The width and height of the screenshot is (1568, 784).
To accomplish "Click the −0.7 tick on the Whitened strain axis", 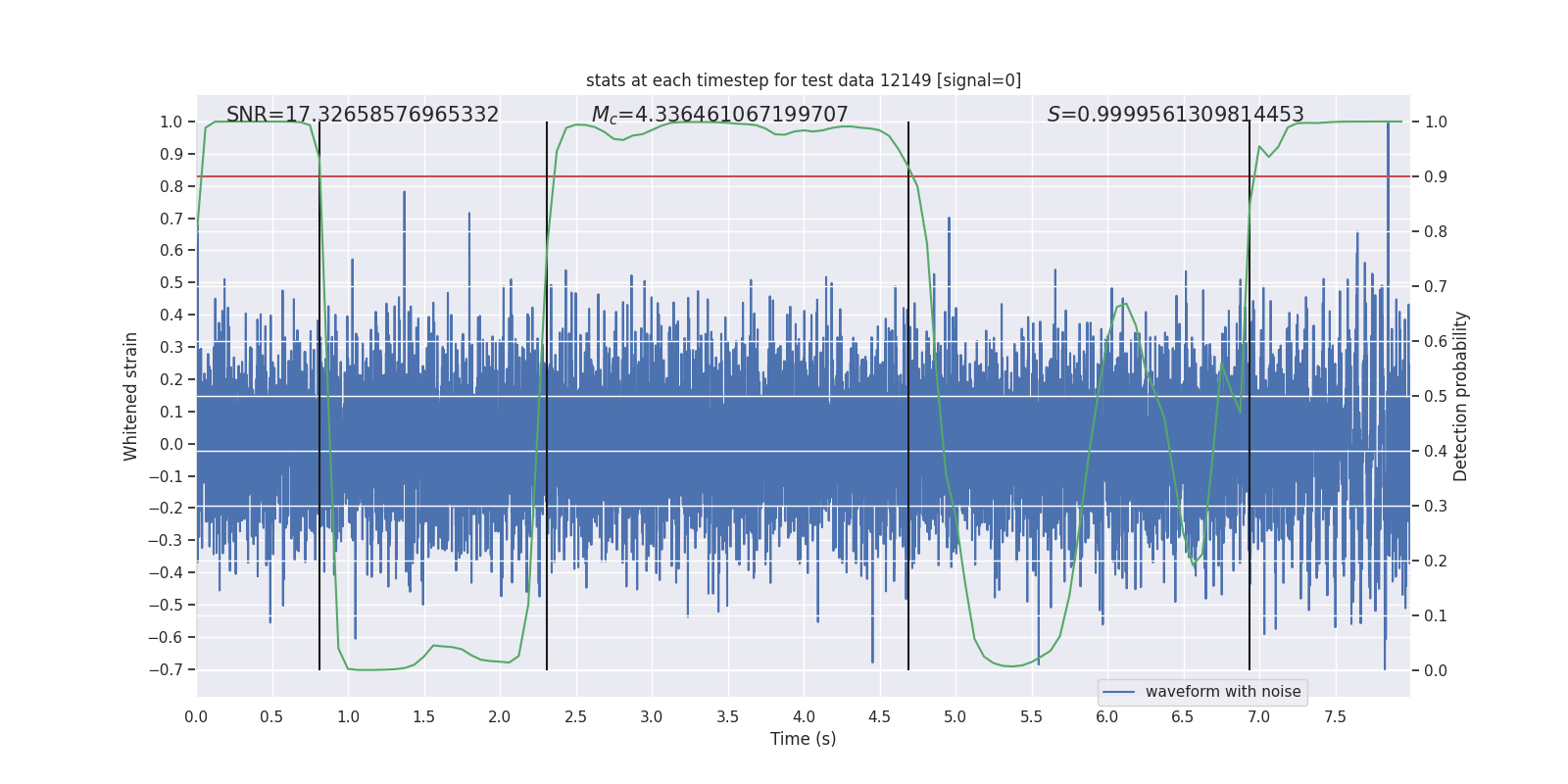I will click(x=166, y=669).
